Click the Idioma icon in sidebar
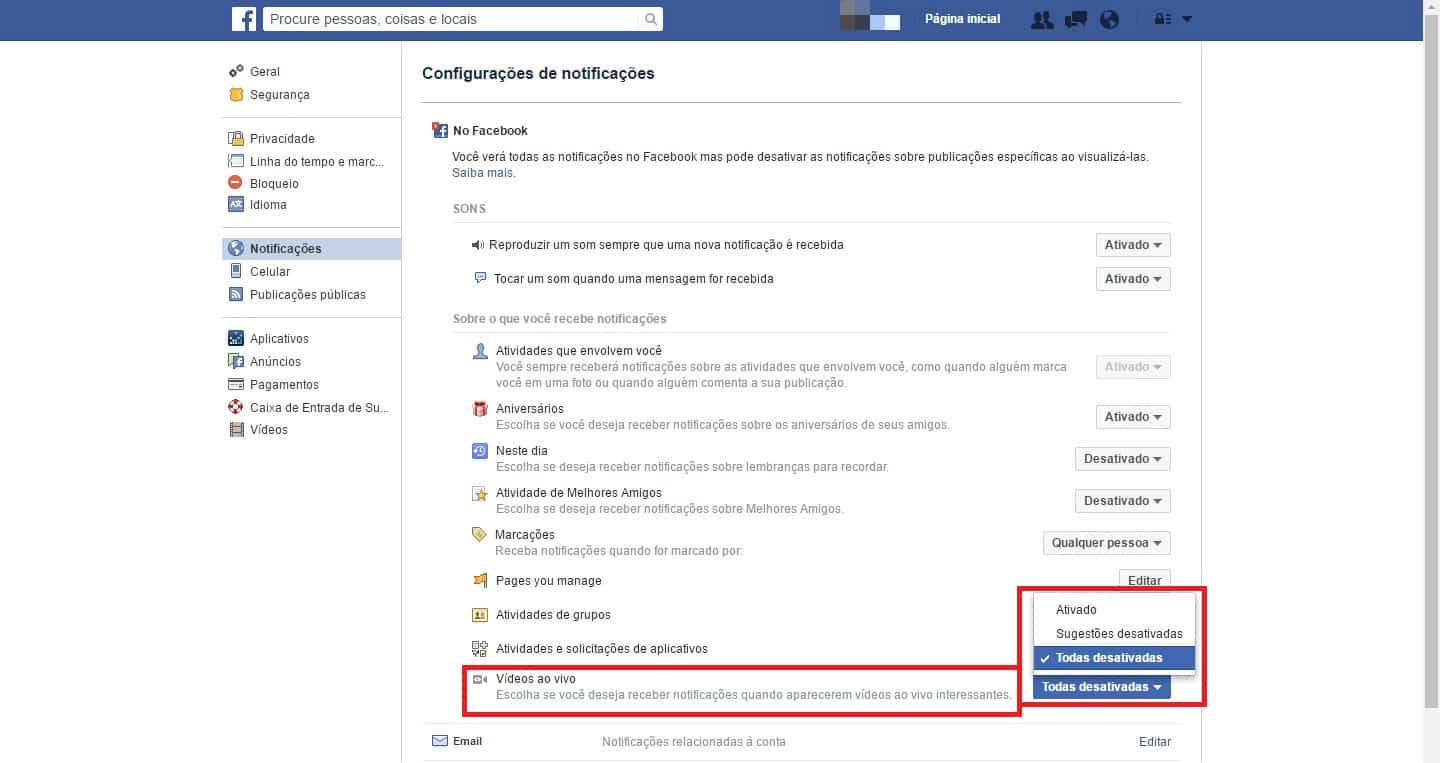Screen dimensions: 1440x763 [236, 204]
